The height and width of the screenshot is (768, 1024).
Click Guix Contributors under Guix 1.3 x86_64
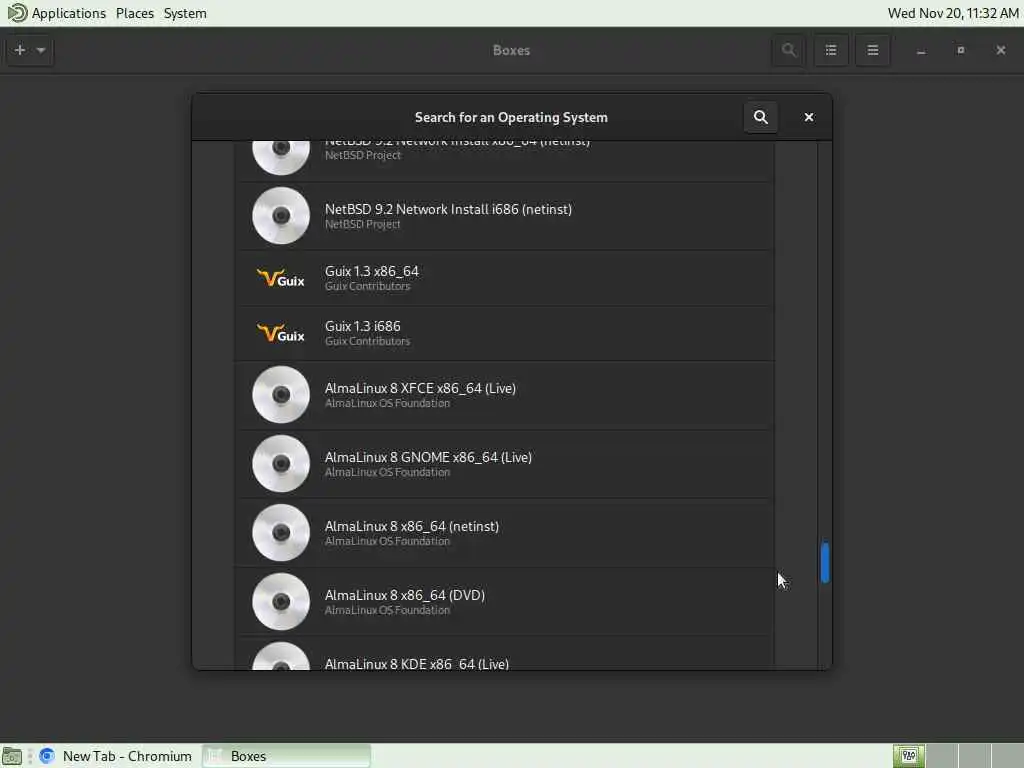coord(368,286)
